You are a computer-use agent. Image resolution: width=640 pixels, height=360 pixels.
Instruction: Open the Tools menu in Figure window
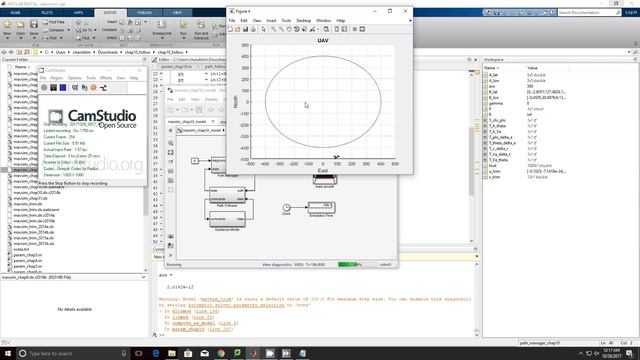tap(286, 20)
